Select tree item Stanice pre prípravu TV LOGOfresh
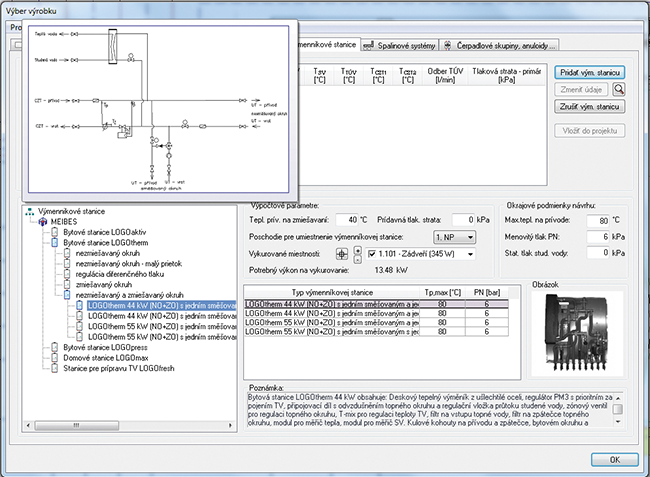Screen dimensions: 650x477 coord(119,368)
